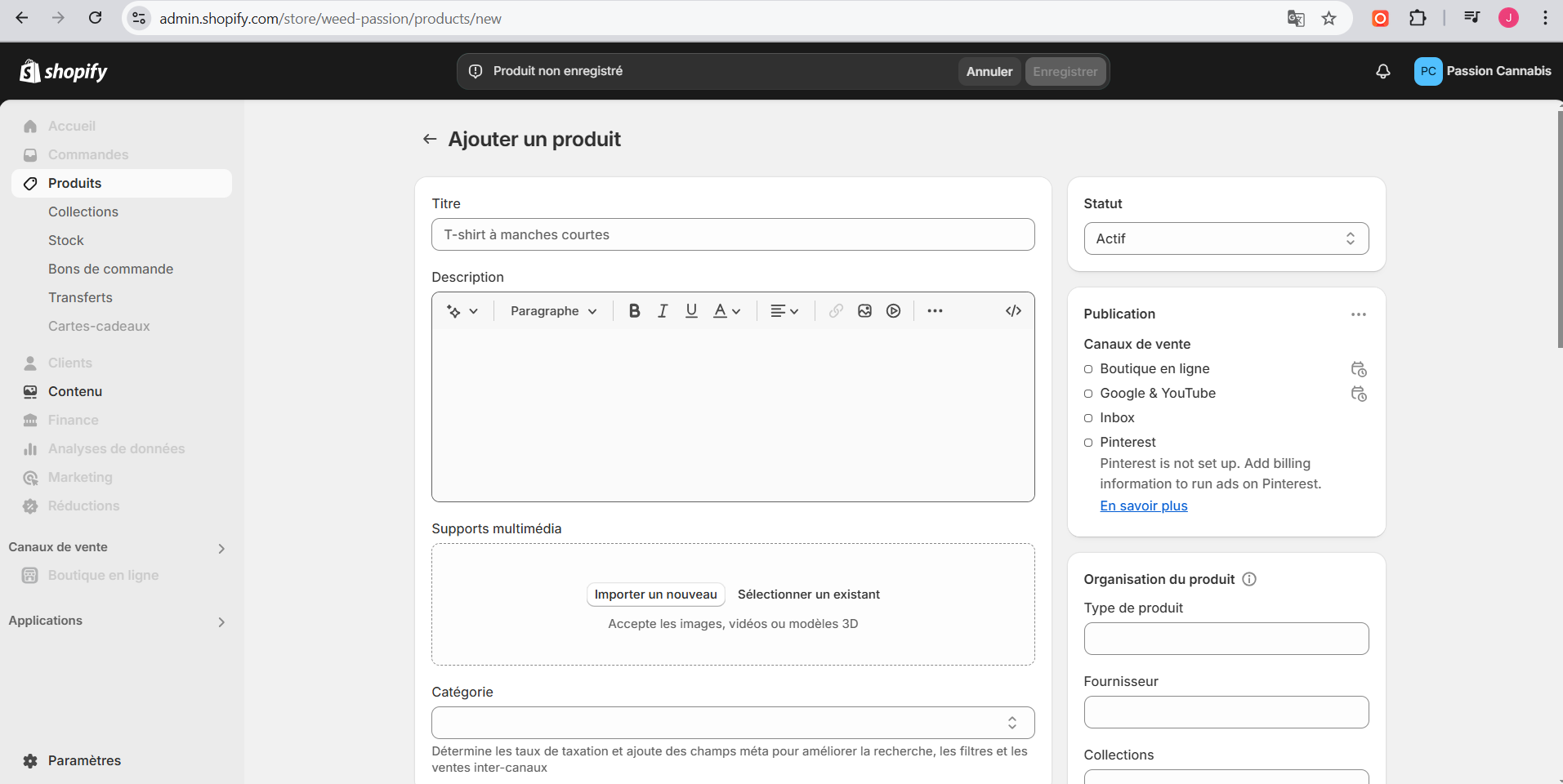The image size is (1563, 784).
Task: Open Collections in the sidebar
Action: pyautogui.click(x=83, y=212)
